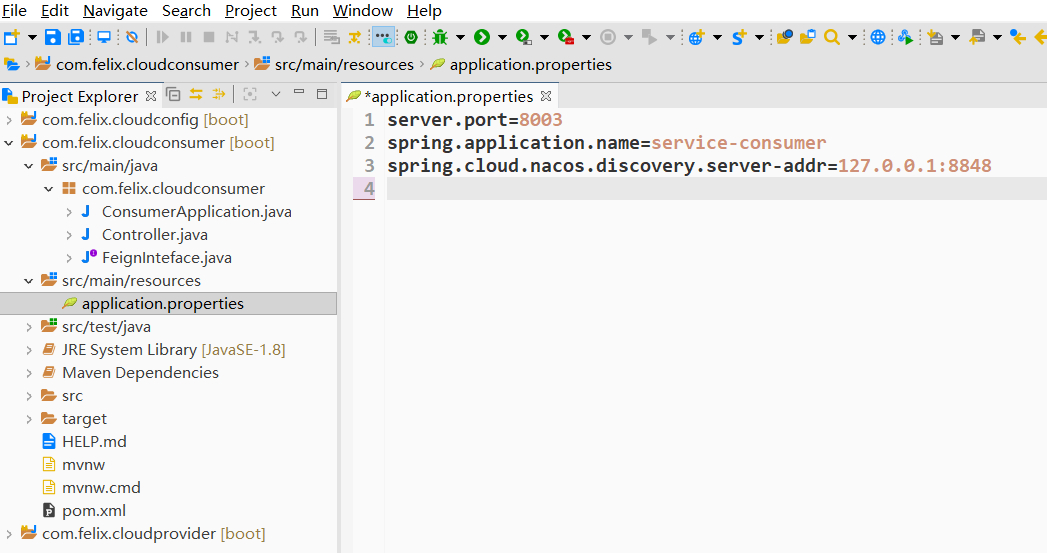Open the Edit menu
The height and width of the screenshot is (553, 1047).
tap(55, 11)
